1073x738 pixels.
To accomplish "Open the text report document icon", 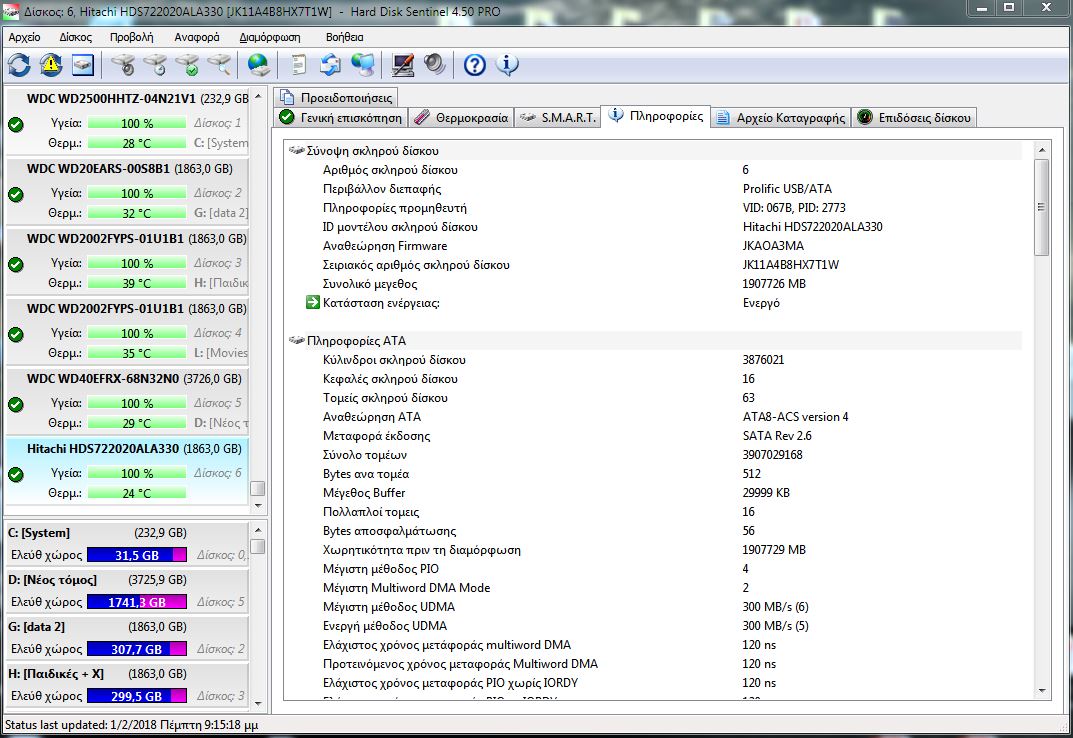I will point(298,65).
